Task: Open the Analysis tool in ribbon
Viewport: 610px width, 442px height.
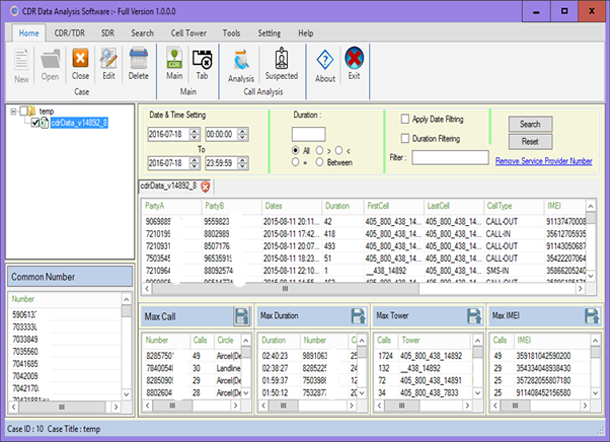Action: pos(240,62)
